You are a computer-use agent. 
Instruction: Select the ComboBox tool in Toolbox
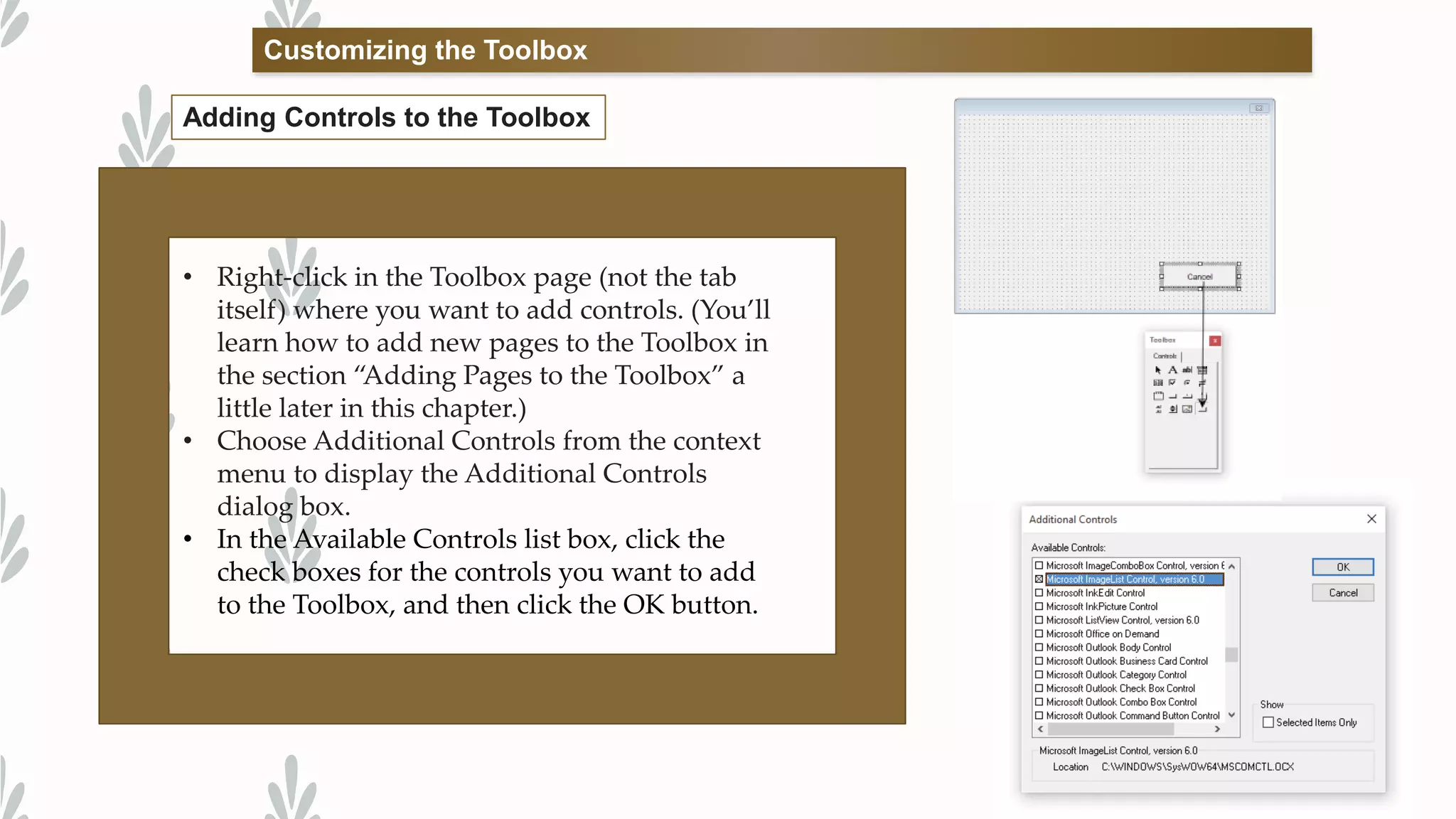(1202, 370)
